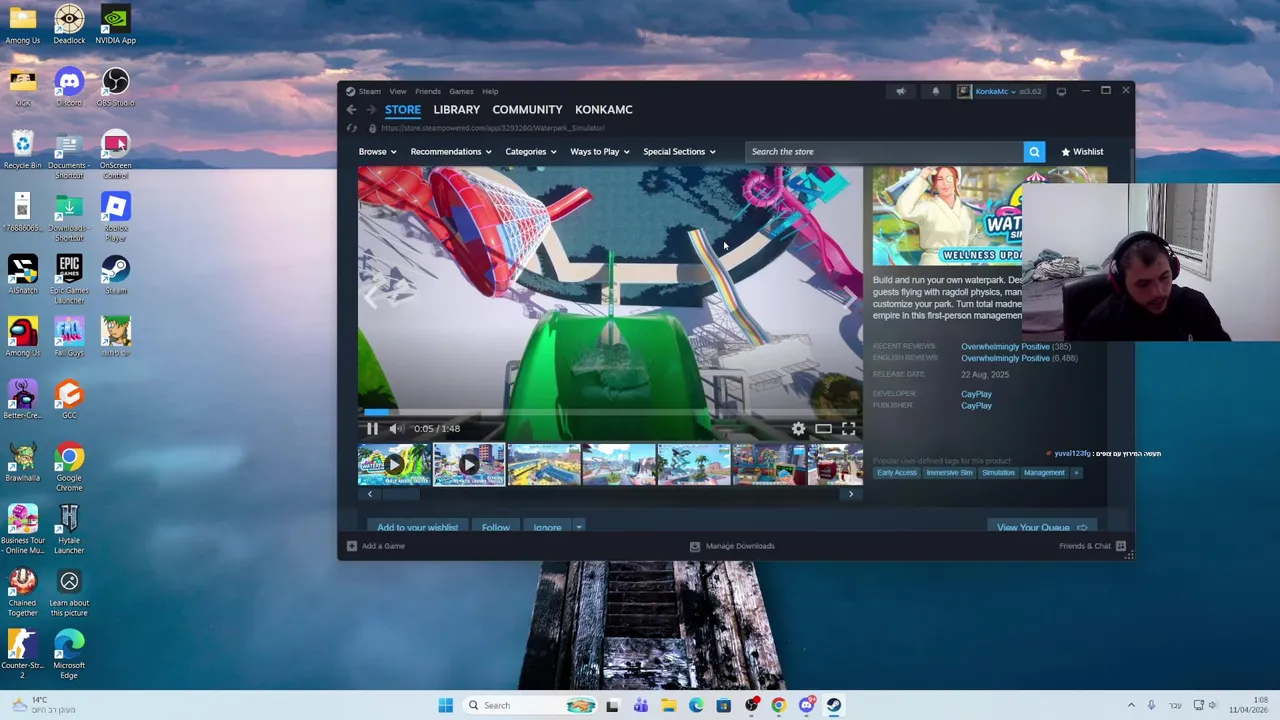The width and height of the screenshot is (1280, 720).
Task: Open the Brawlhalla desktop shortcut
Action: [x=22, y=462]
